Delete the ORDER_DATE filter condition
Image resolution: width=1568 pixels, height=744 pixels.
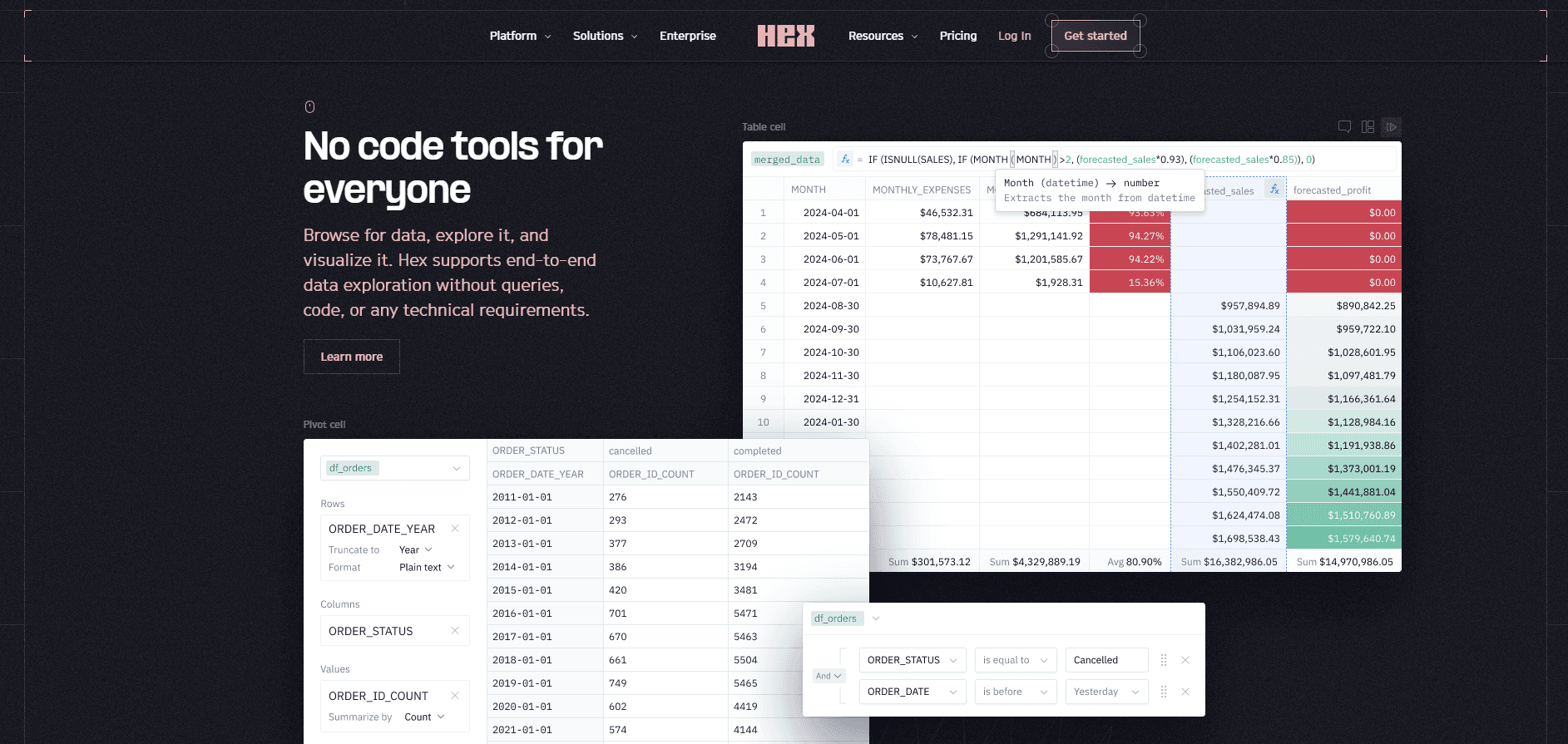click(x=1185, y=692)
